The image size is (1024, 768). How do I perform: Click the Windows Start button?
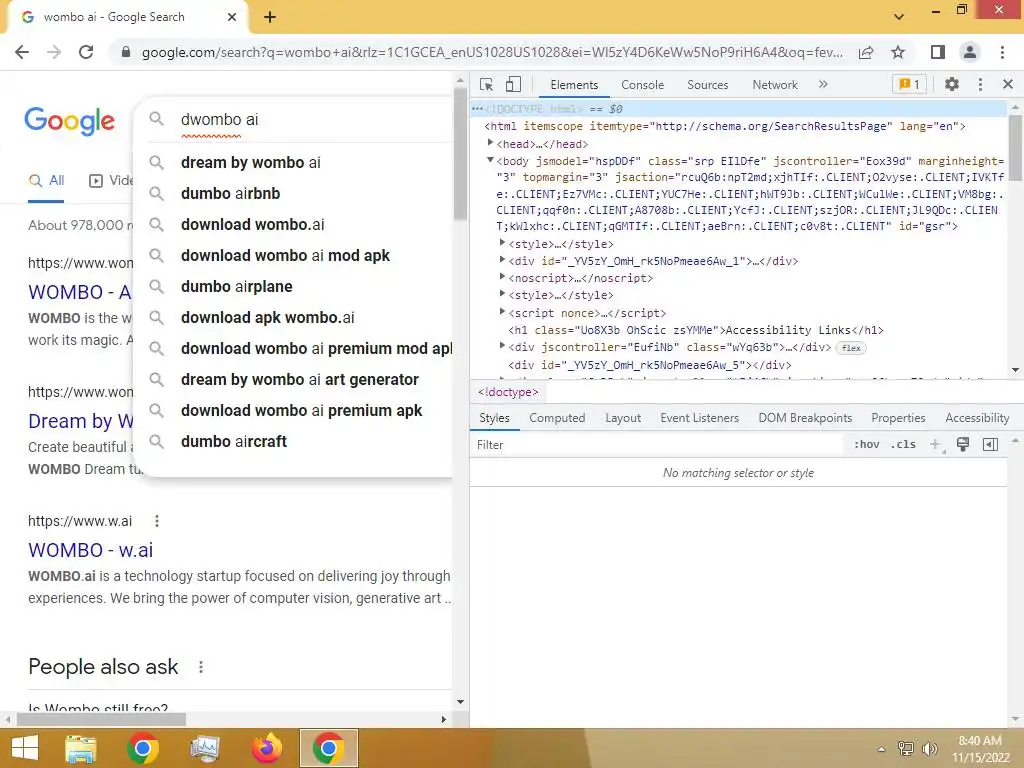[25, 748]
